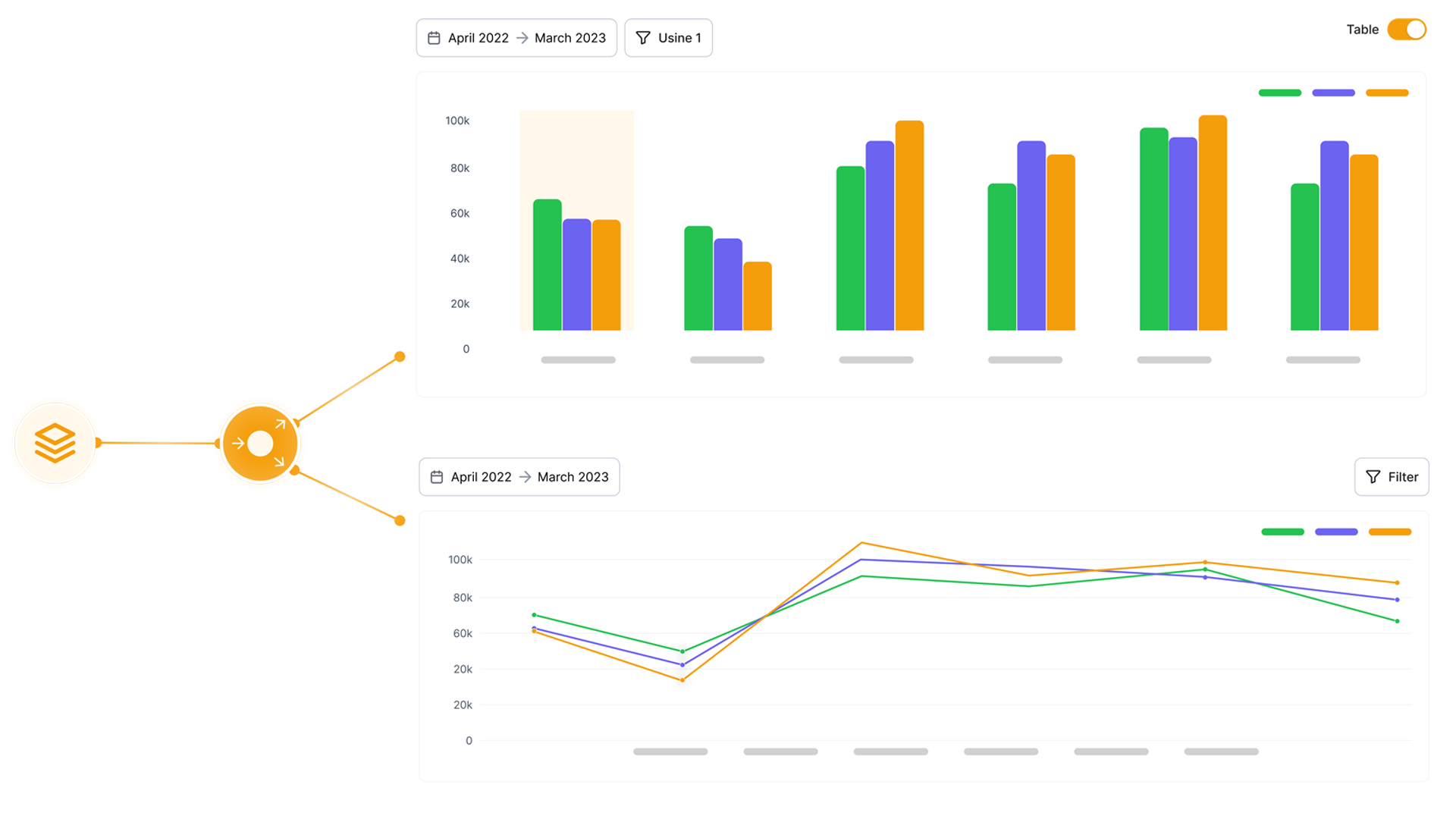Click funnel icon in the Filter button
This screenshot has width=1456, height=819.
pyautogui.click(x=1373, y=477)
